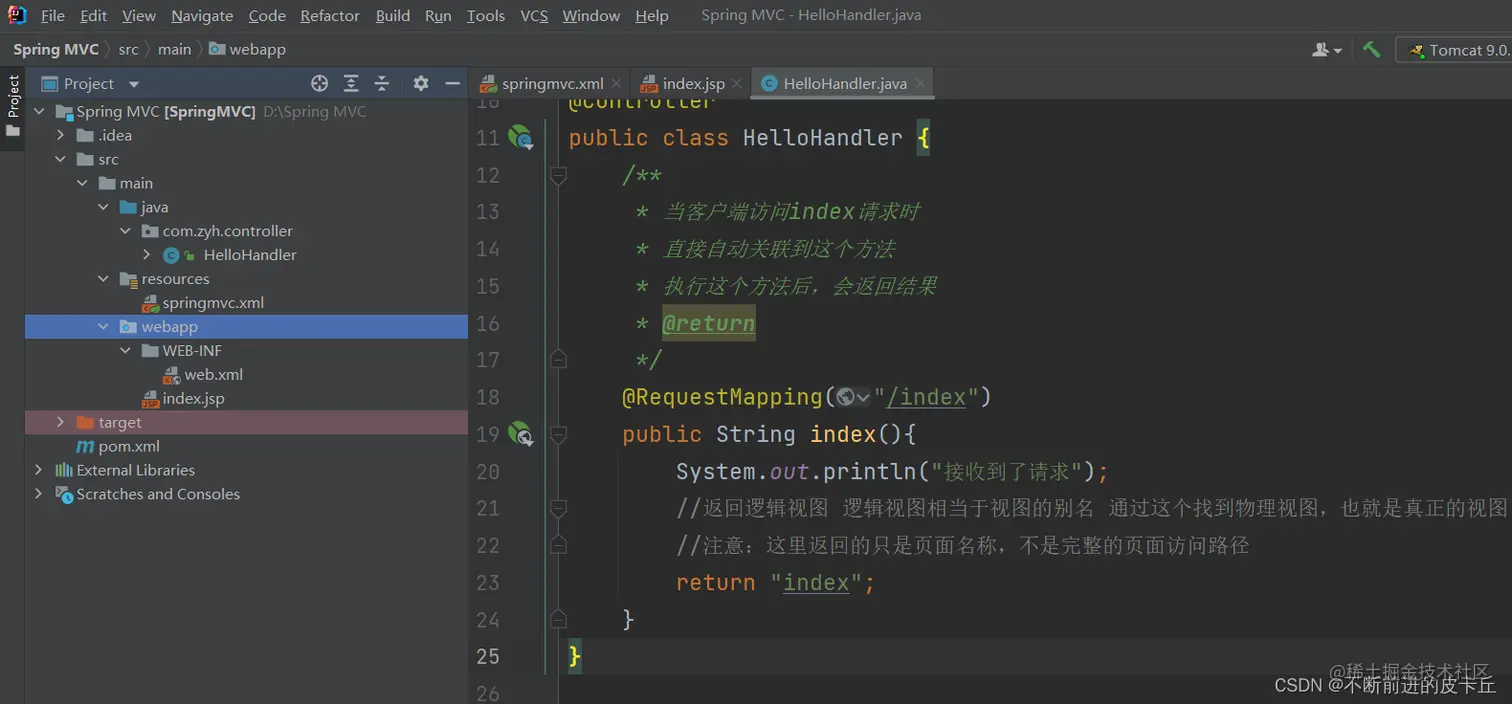Open the Run menu
Screen dimensions: 1512x704
pyautogui.click(x=438, y=16)
